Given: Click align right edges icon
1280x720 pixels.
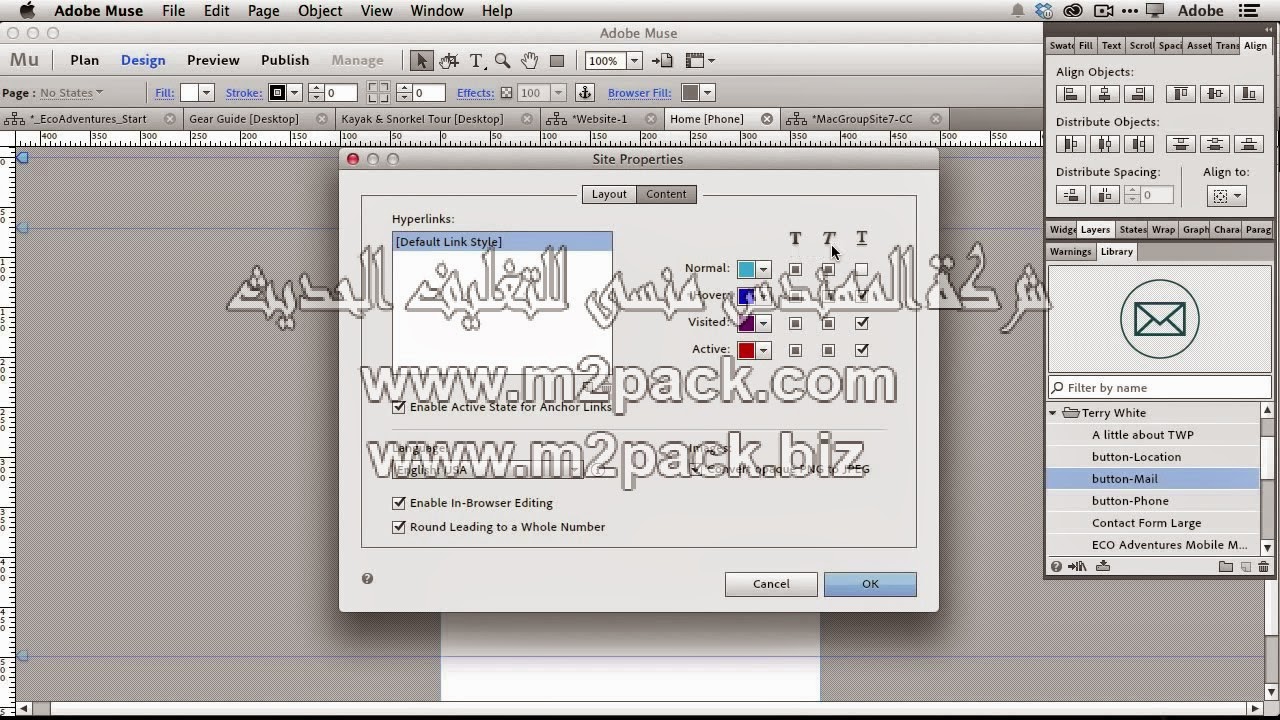Looking at the screenshot, I should [1138, 94].
